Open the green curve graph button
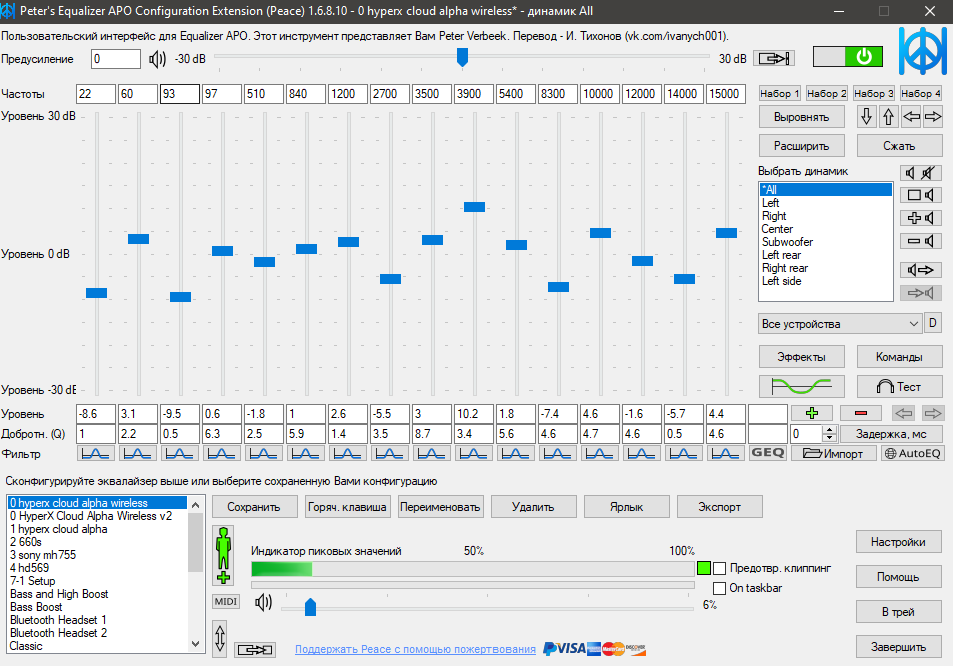 coord(801,386)
